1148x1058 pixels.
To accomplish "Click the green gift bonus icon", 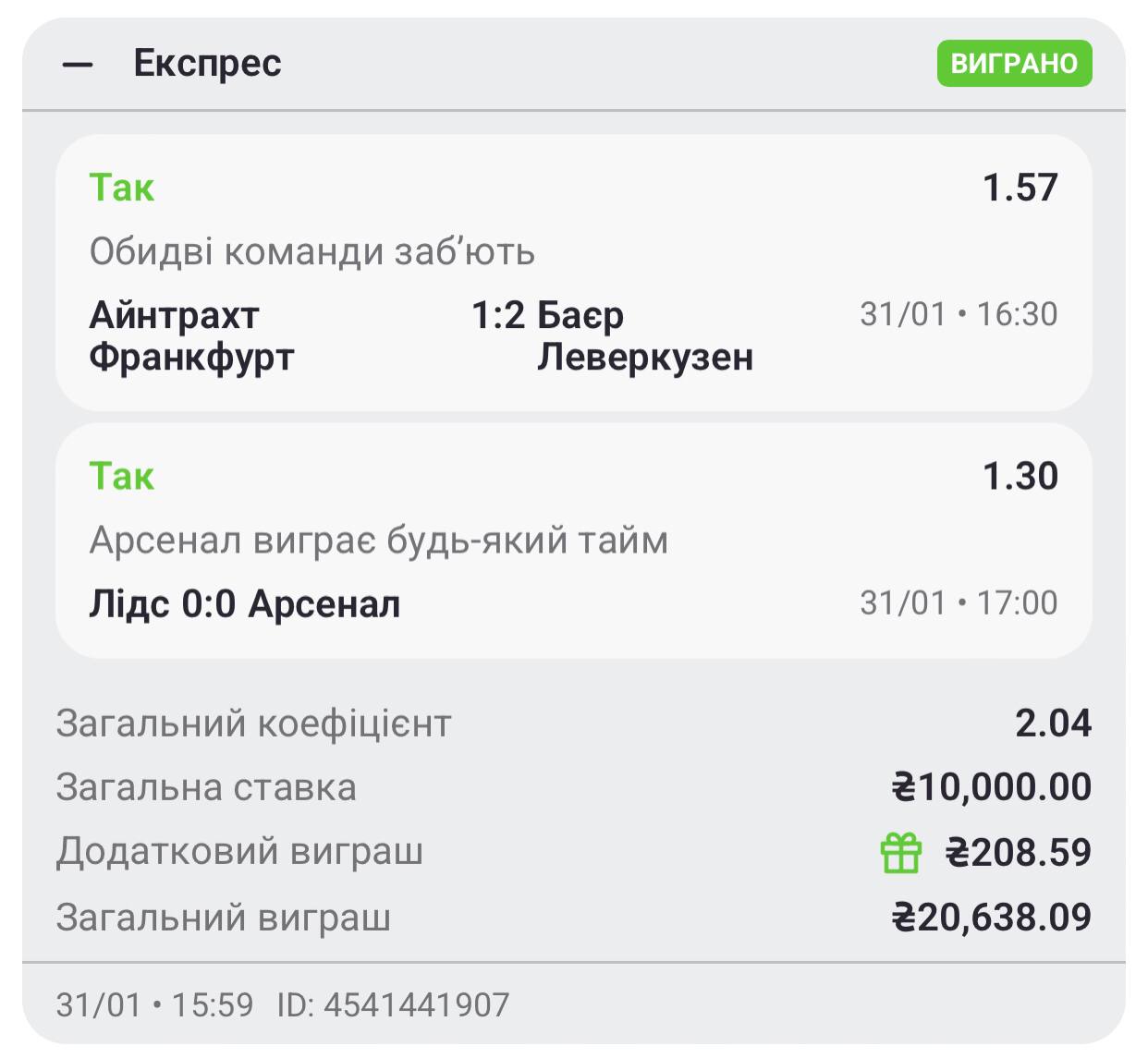I will (x=900, y=852).
